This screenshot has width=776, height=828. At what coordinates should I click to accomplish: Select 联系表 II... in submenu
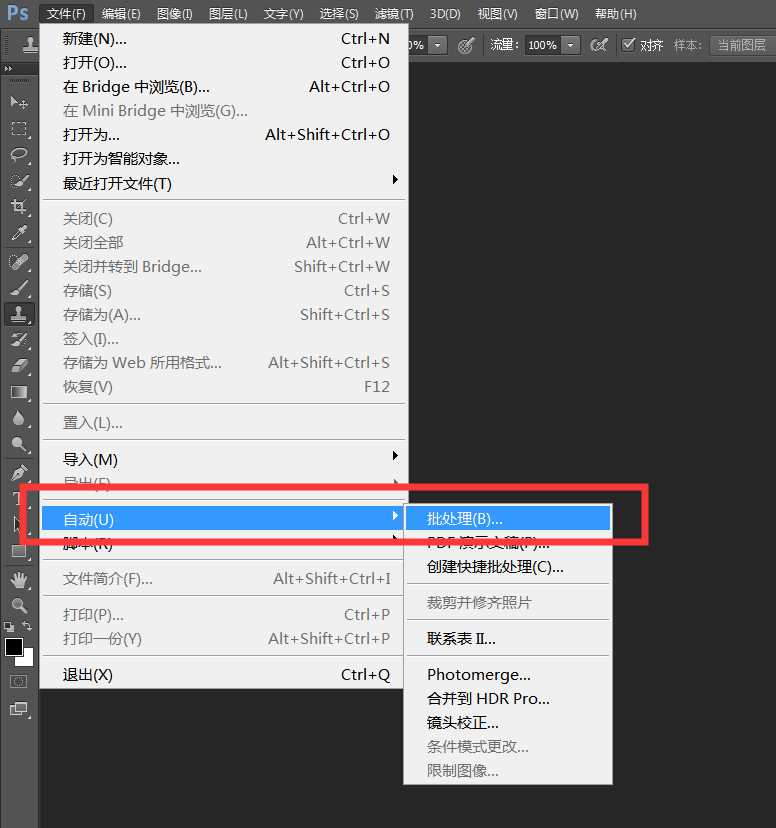point(508,638)
